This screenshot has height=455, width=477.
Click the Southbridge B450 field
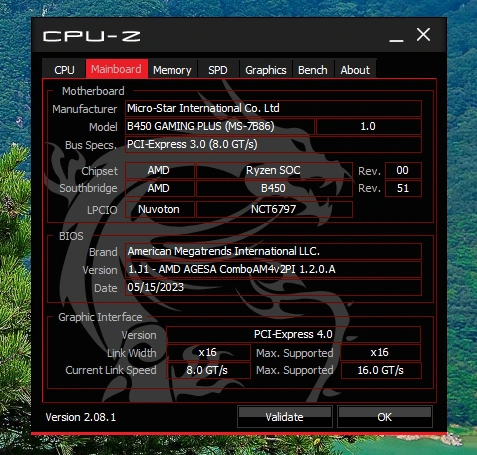tap(274, 188)
